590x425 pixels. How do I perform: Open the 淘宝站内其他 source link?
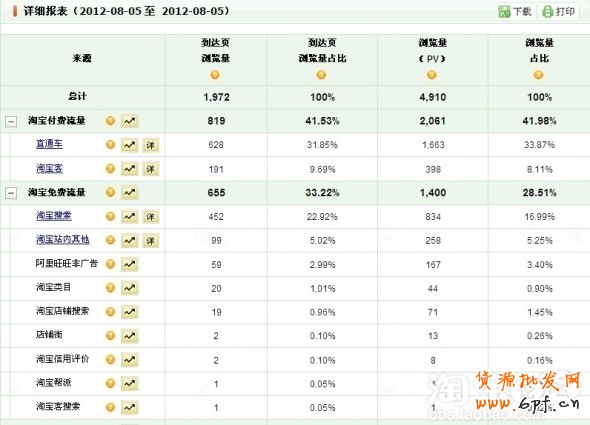click(x=62, y=239)
